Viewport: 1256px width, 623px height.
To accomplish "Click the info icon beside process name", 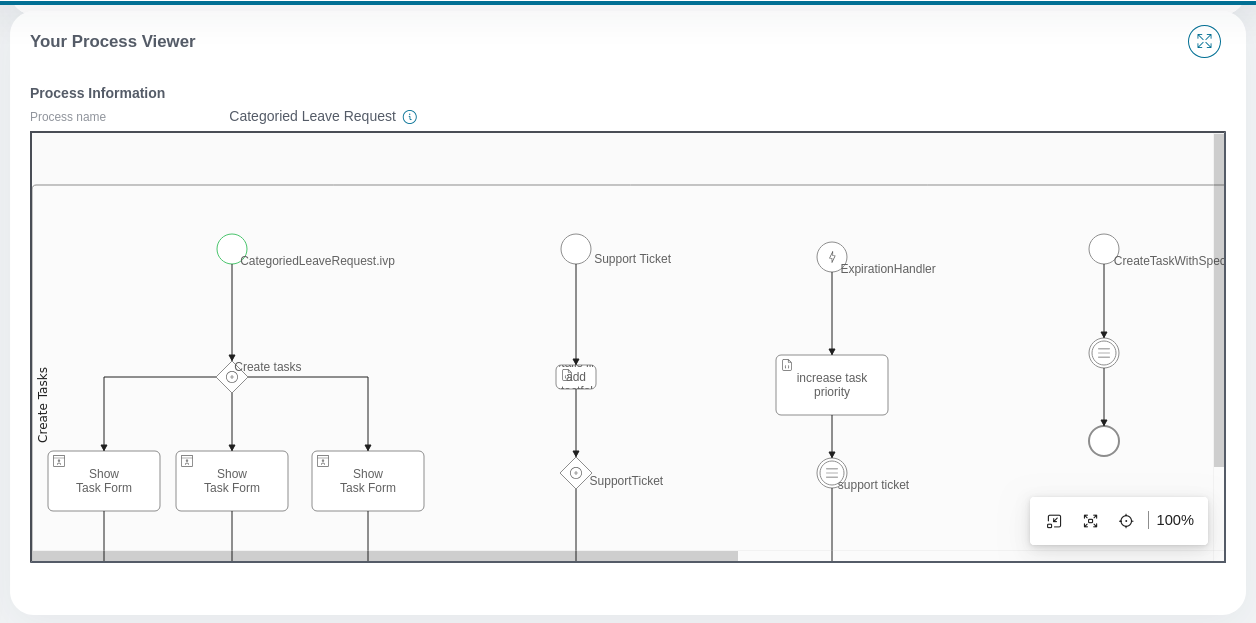I will click(410, 117).
